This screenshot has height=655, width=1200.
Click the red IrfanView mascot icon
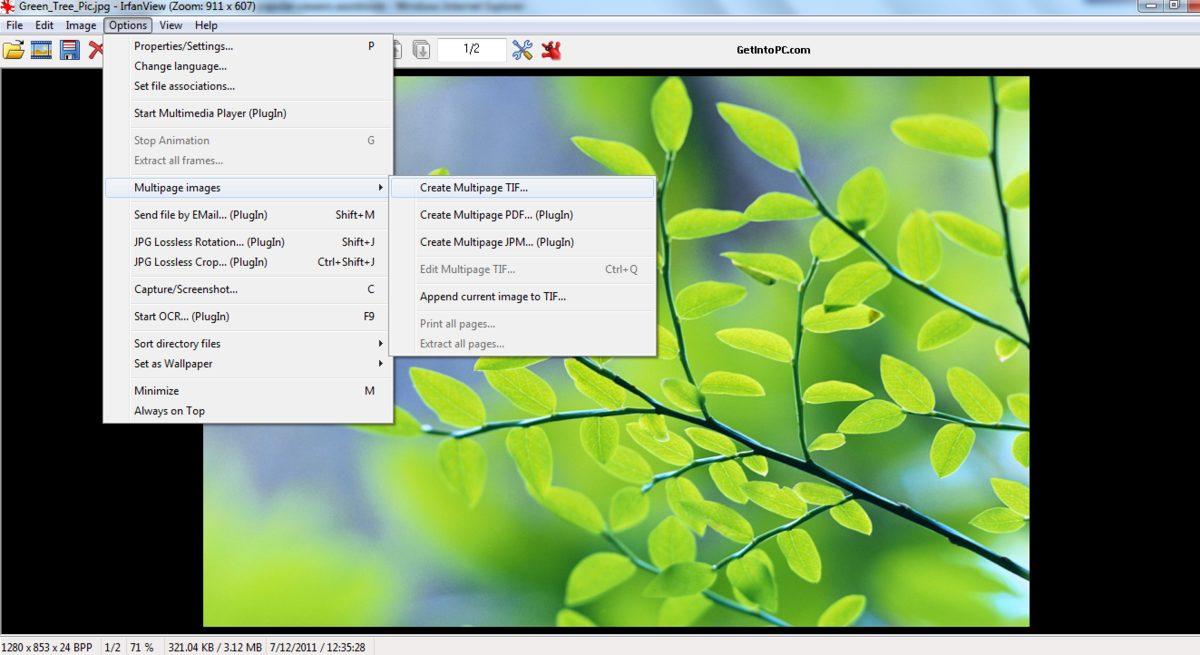(x=551, y=50)
